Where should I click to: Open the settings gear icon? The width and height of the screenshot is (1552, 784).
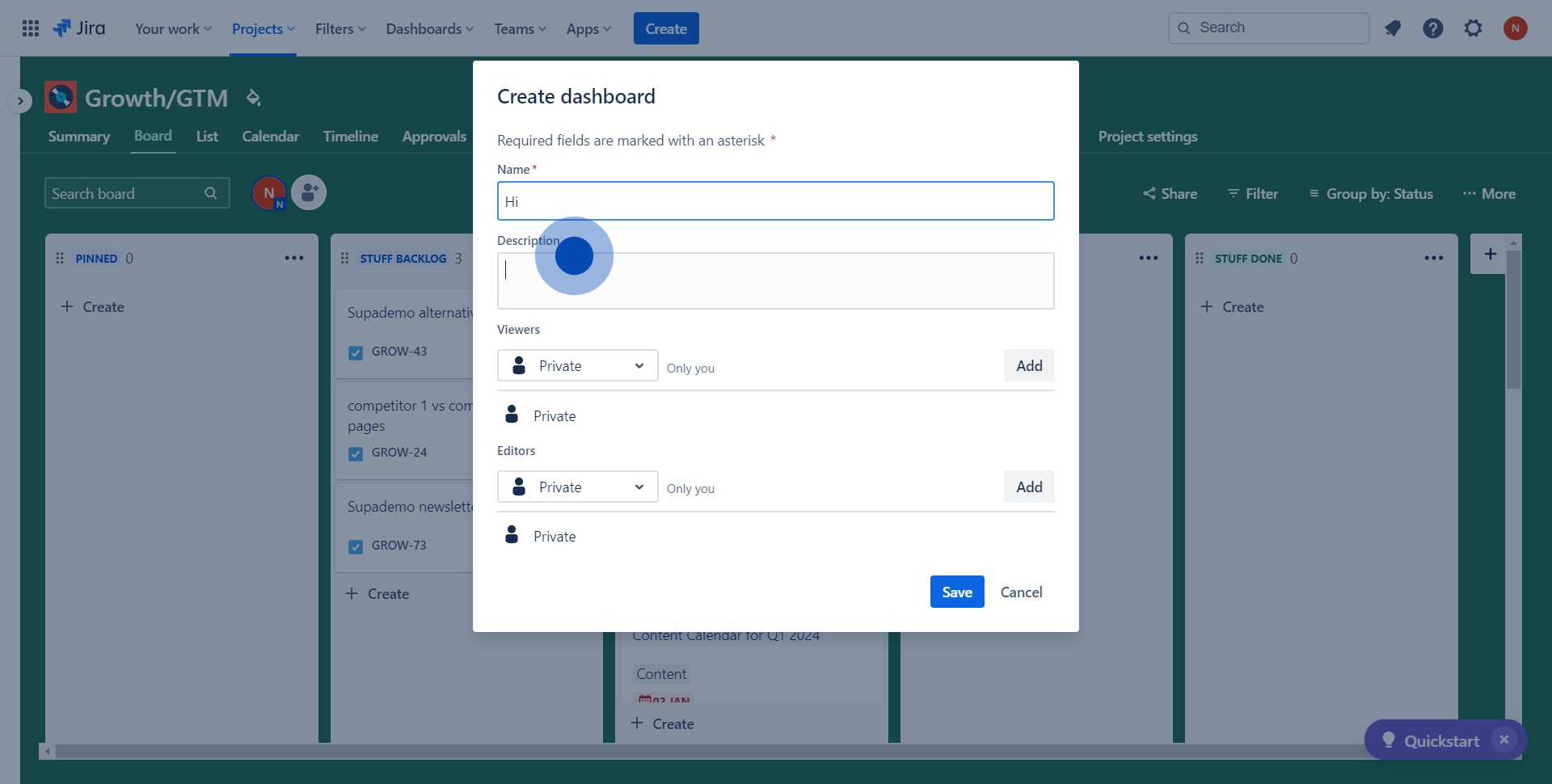1473,28
